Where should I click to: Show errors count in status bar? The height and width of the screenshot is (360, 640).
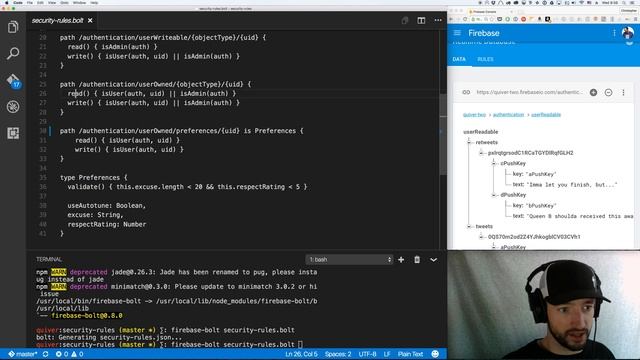tap(62, 354)
